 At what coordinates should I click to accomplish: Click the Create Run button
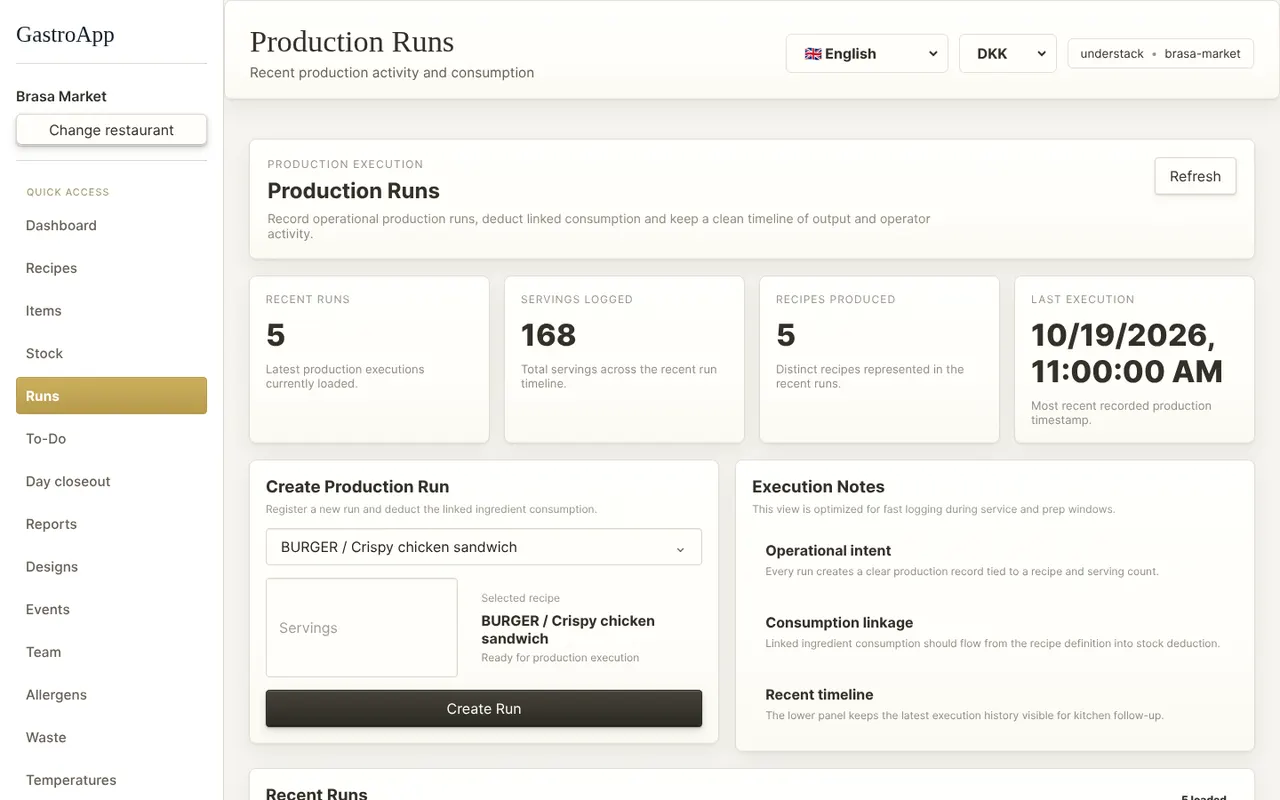click(x=484, y=708)
